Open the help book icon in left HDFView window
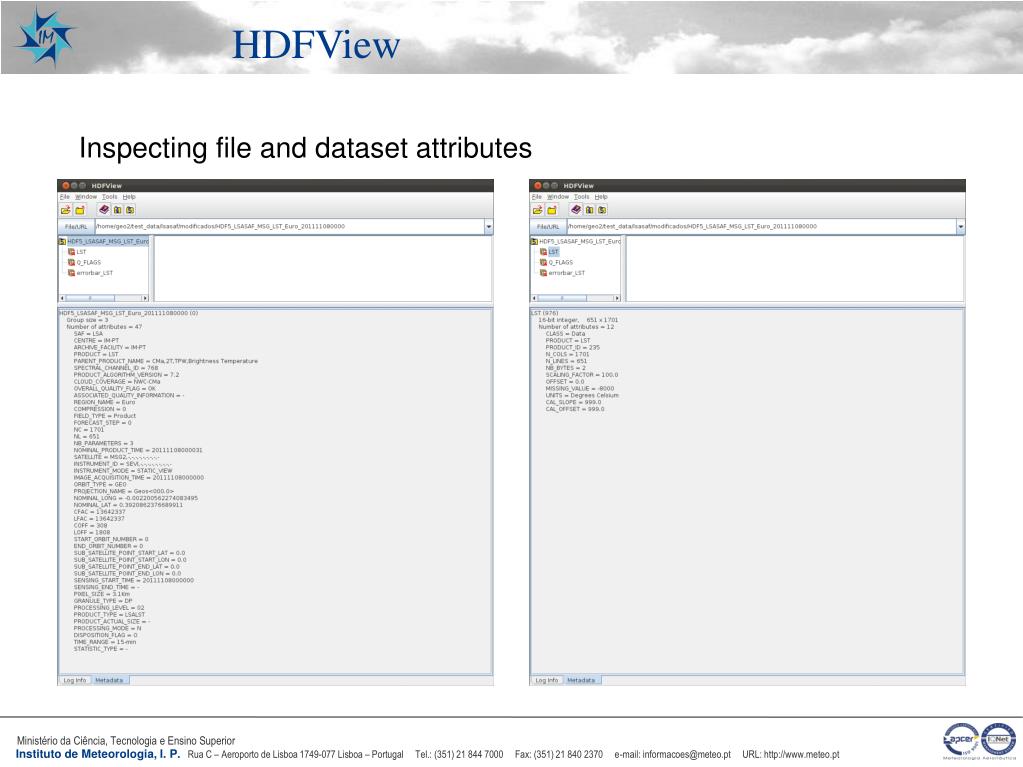Image resolution: width=1023 pixels, height=767 pixels. 104,209
